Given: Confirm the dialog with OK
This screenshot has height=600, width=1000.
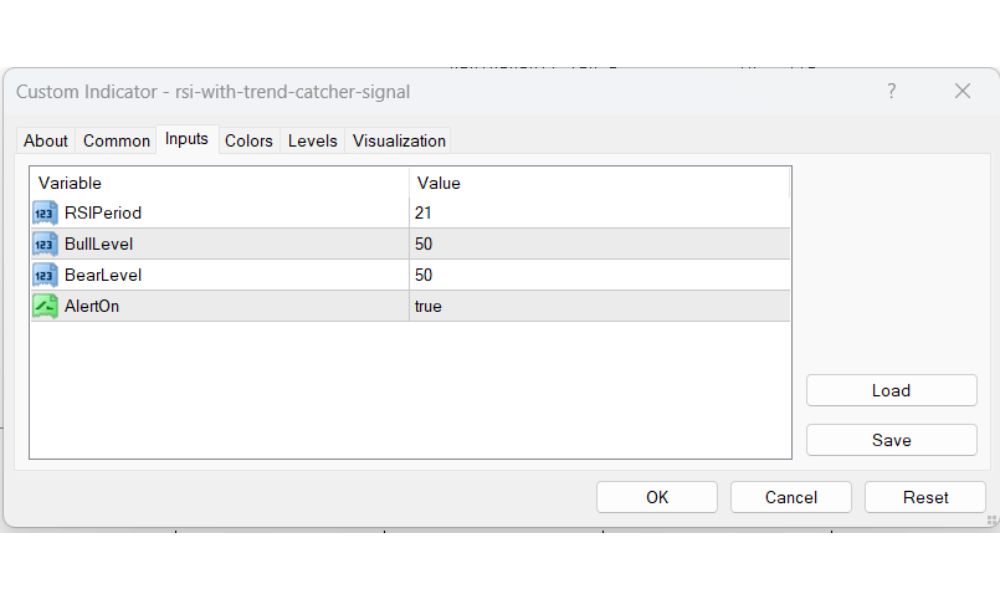Looking at the screenshot, I should (657, 497).
